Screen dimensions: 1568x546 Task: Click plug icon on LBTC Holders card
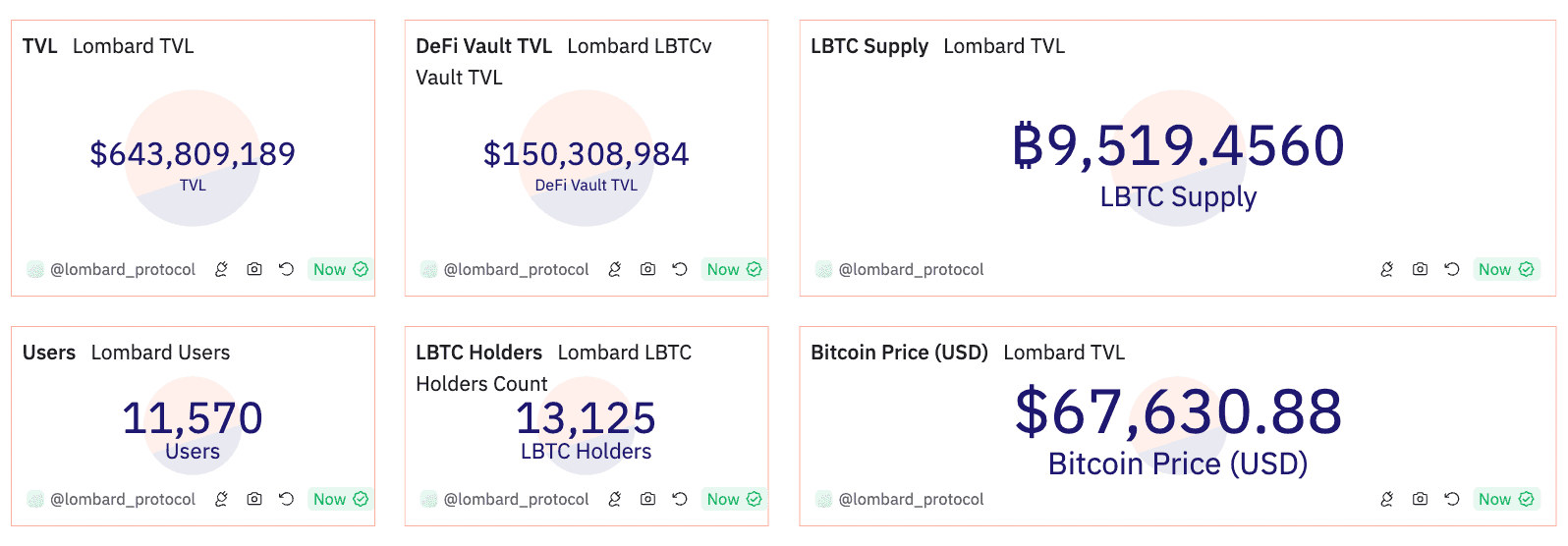[x=615, y=499]
